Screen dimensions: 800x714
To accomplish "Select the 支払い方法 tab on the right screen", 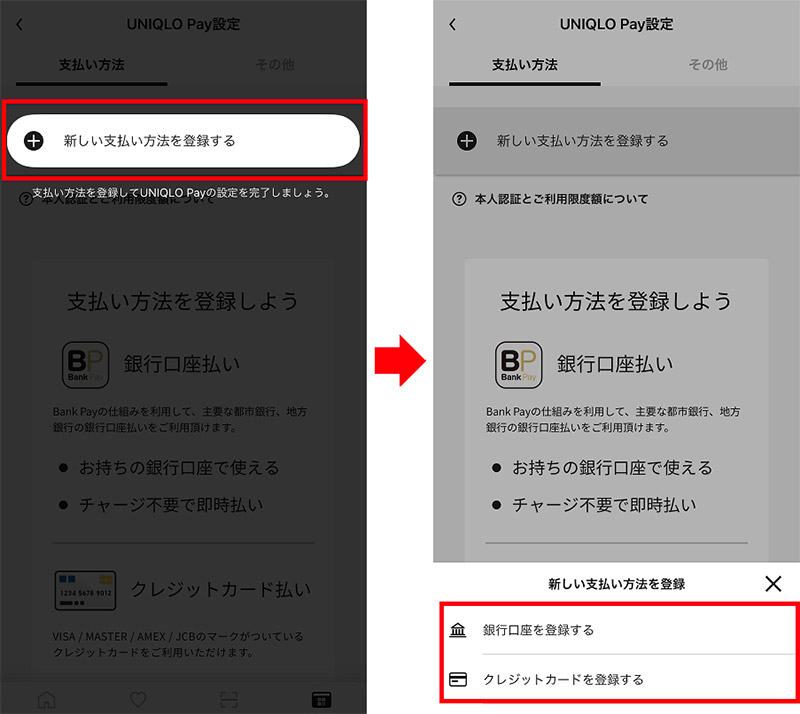I will [525, 65].
